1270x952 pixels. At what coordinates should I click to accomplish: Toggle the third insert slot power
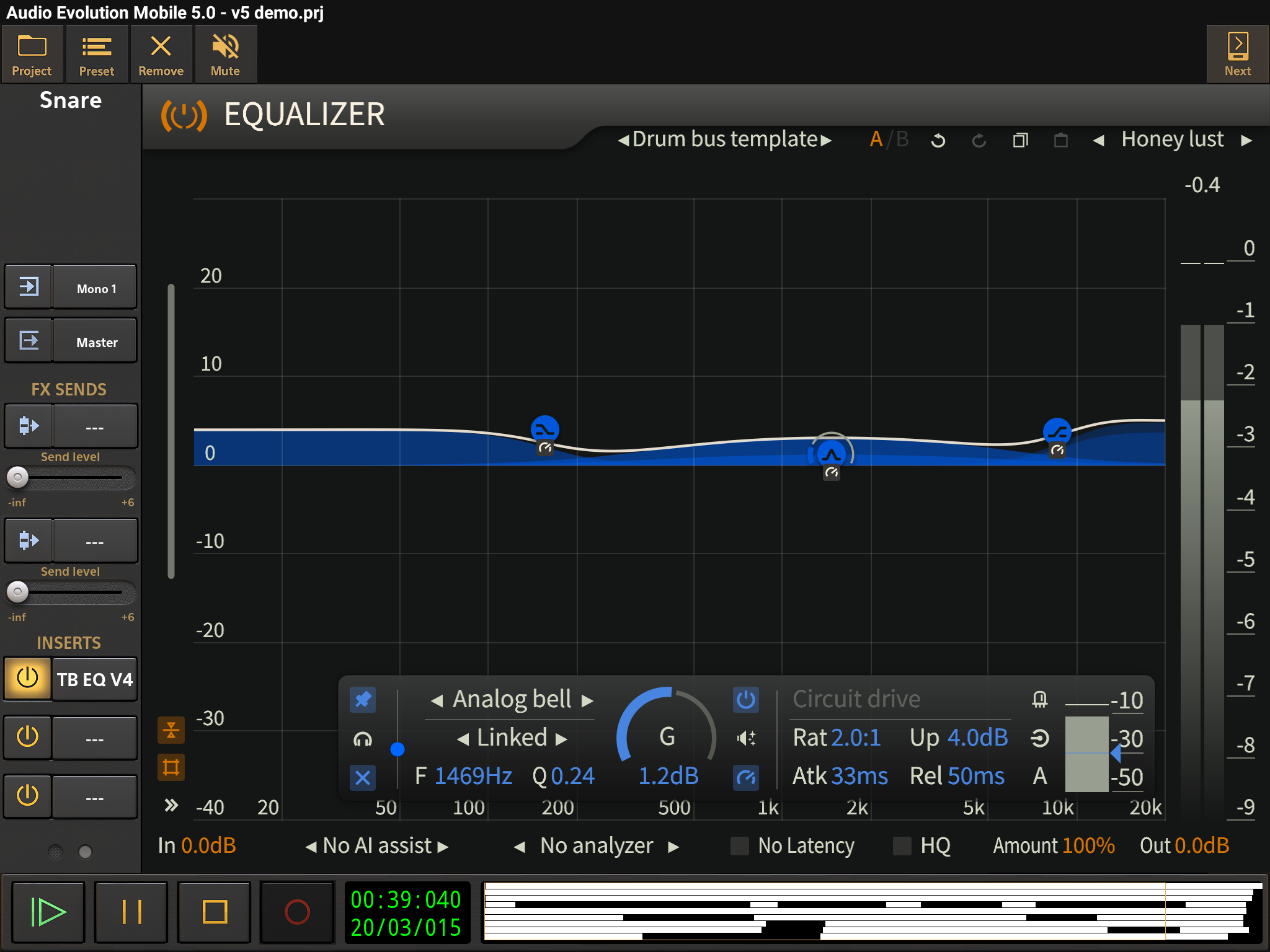(27, 795)
